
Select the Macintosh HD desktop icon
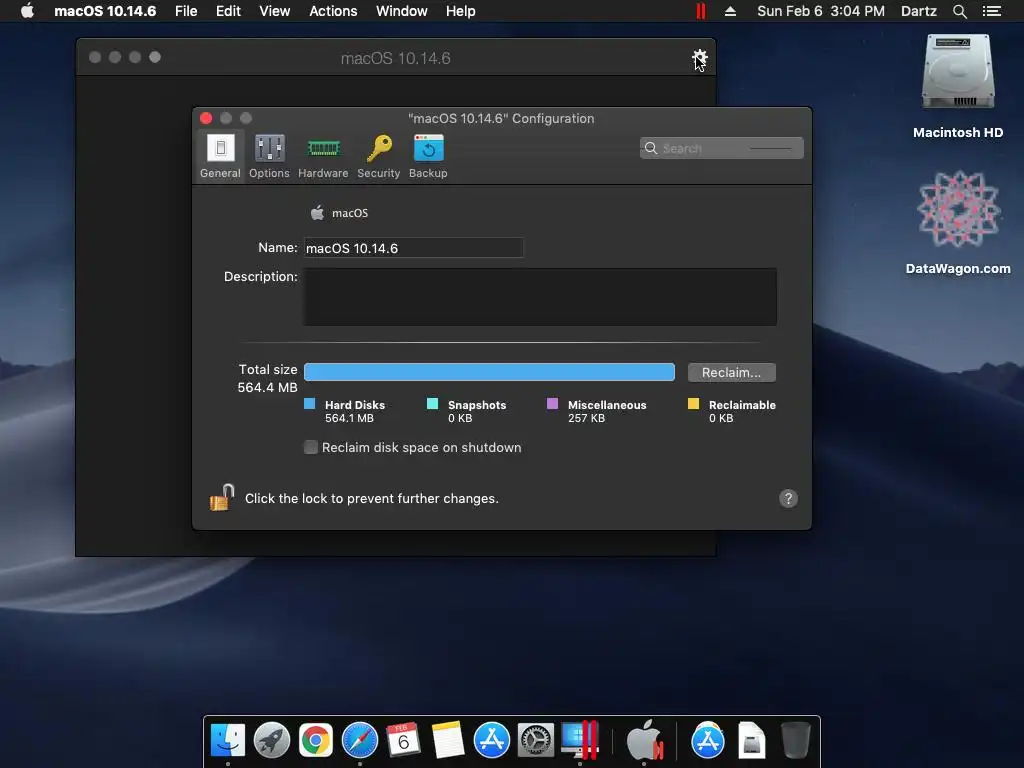958,87
